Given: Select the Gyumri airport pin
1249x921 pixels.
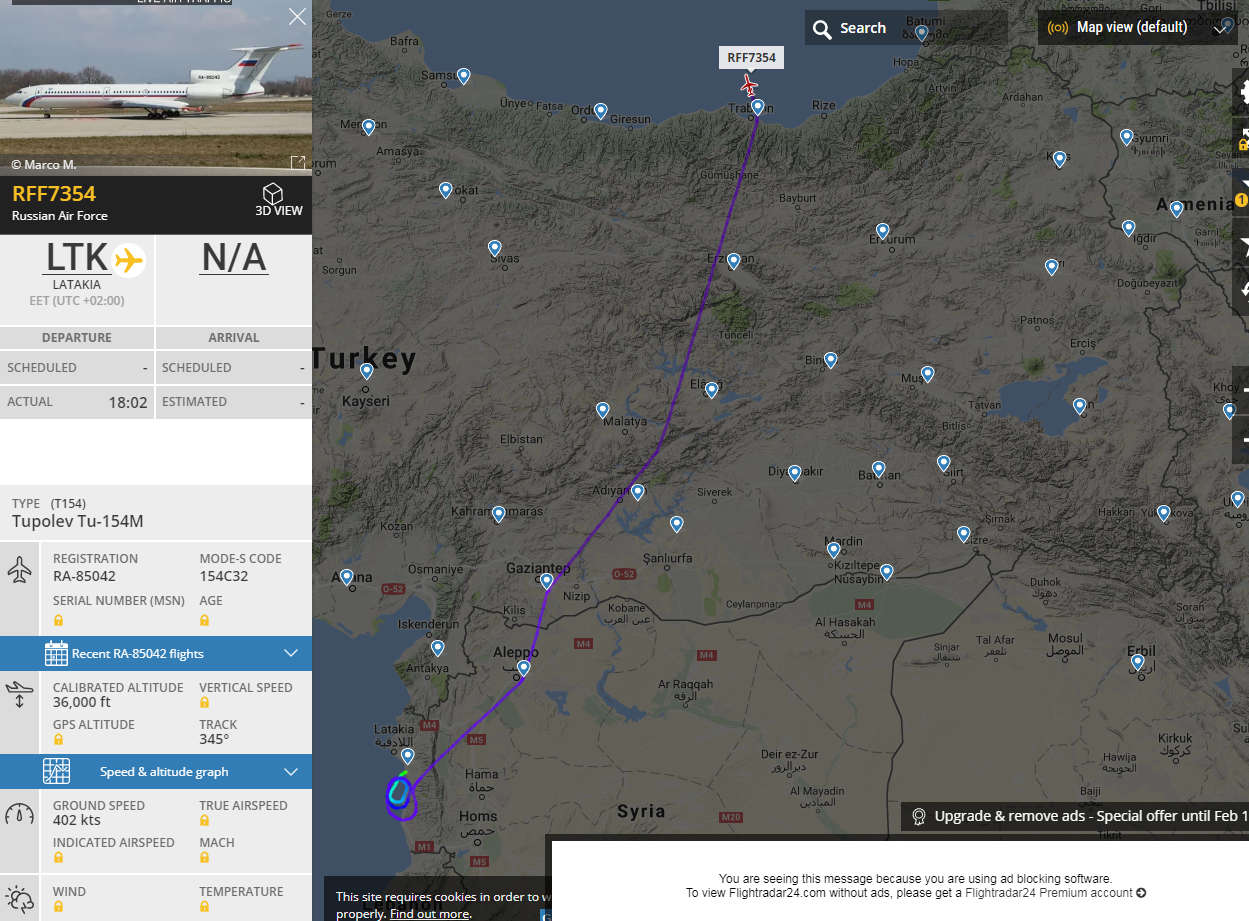Looking at the screenshot, I should point(1126,137).
